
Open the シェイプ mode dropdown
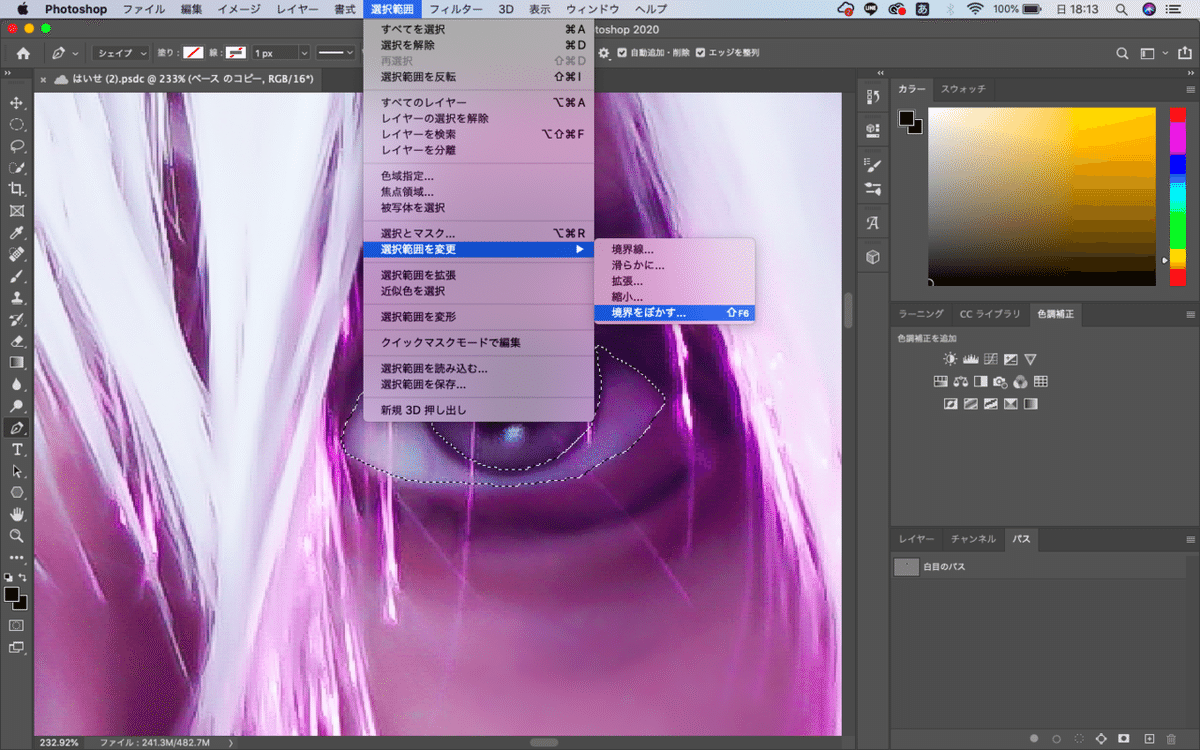point(120,53)
